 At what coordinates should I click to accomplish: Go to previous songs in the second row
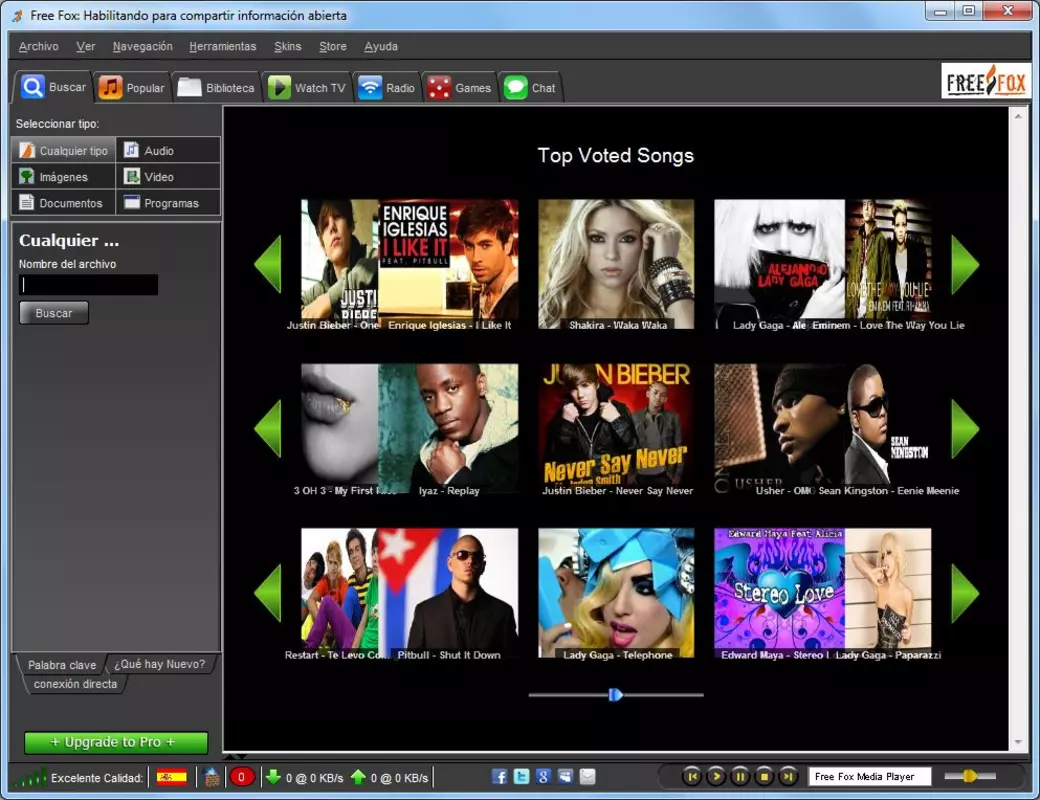coord(268,429)
